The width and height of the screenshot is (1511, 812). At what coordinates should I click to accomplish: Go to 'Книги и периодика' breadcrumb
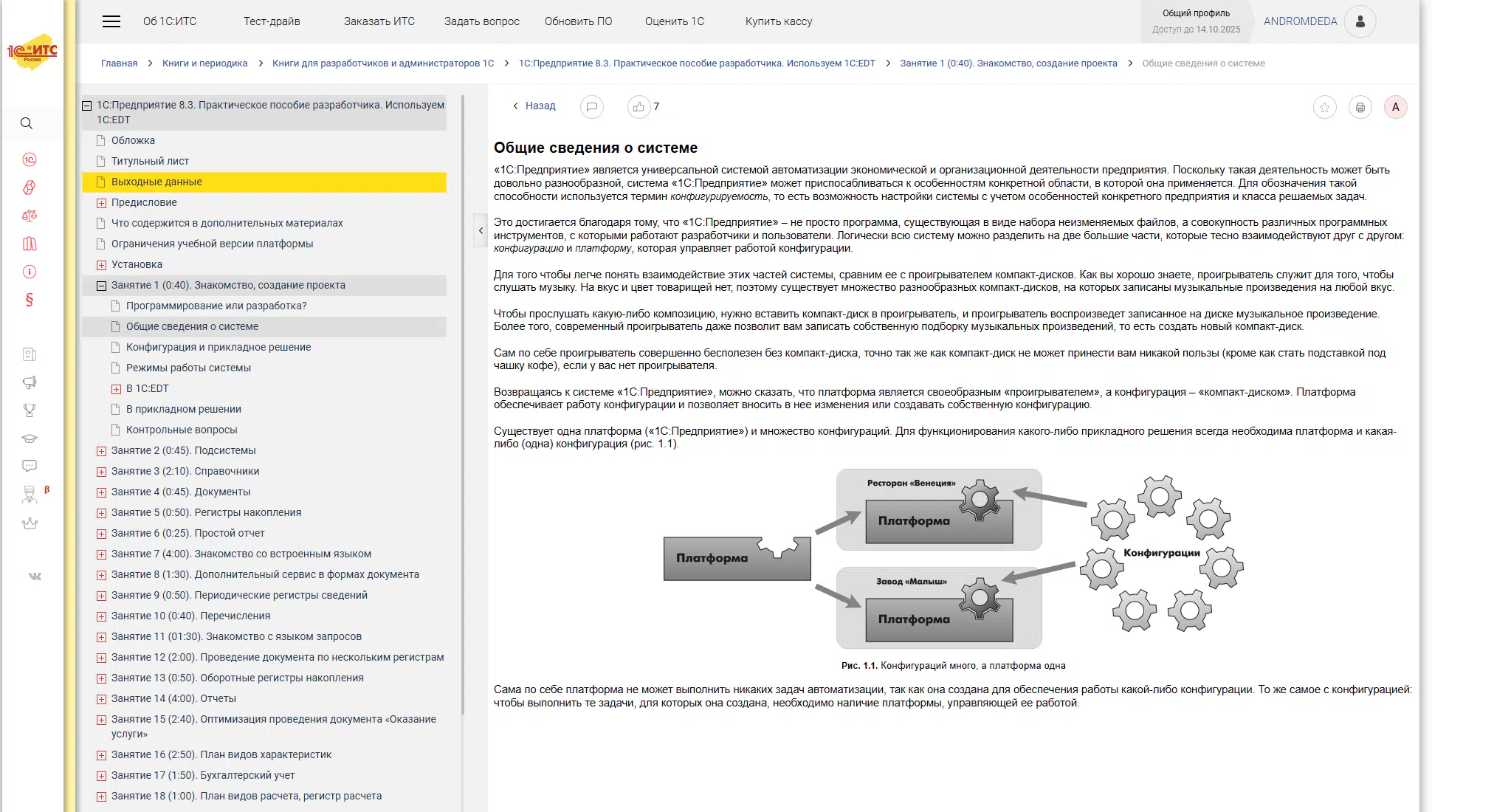[x=204, y=63]
